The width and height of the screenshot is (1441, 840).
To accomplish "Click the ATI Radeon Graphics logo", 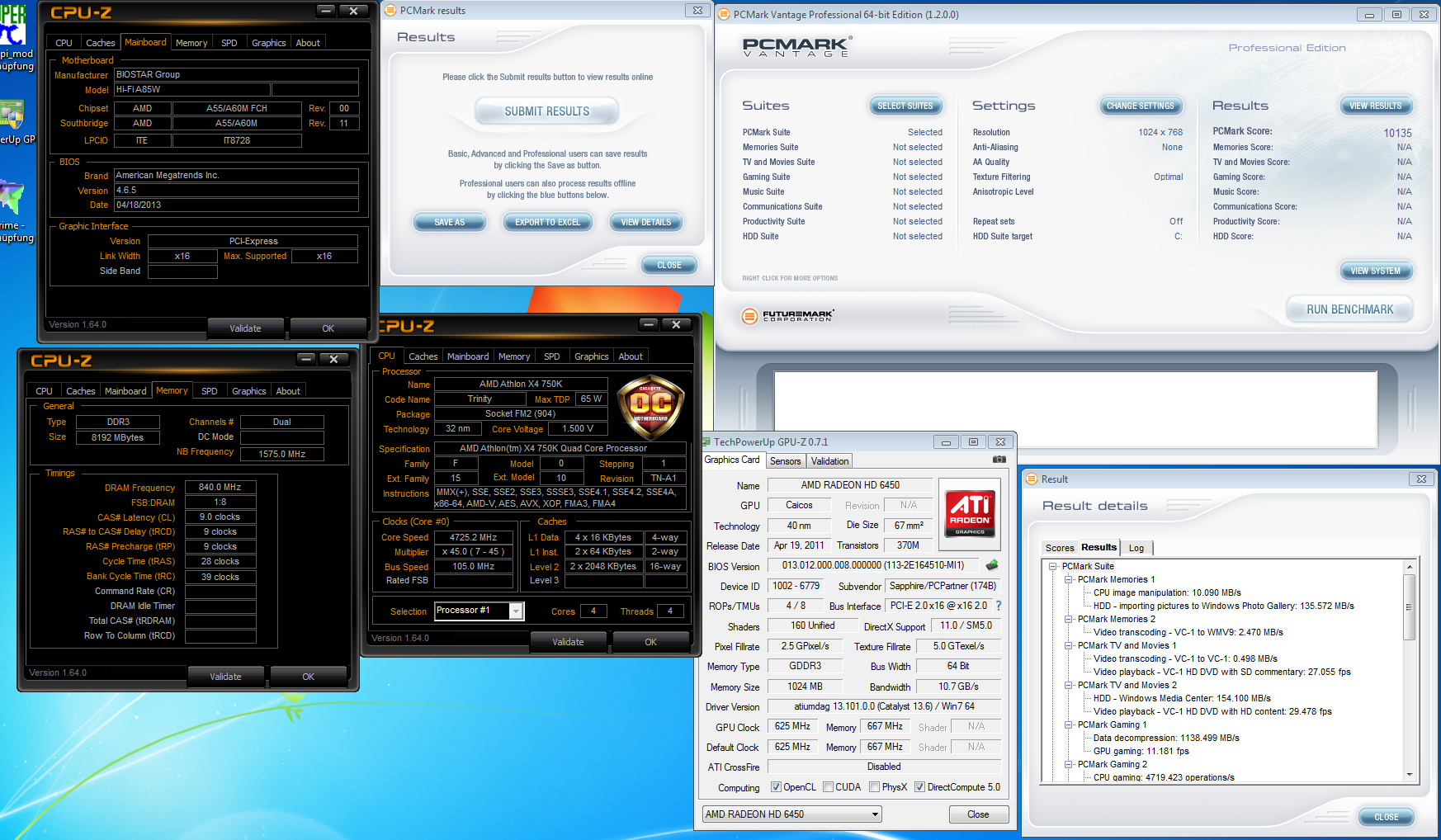I will coord(970,514).
